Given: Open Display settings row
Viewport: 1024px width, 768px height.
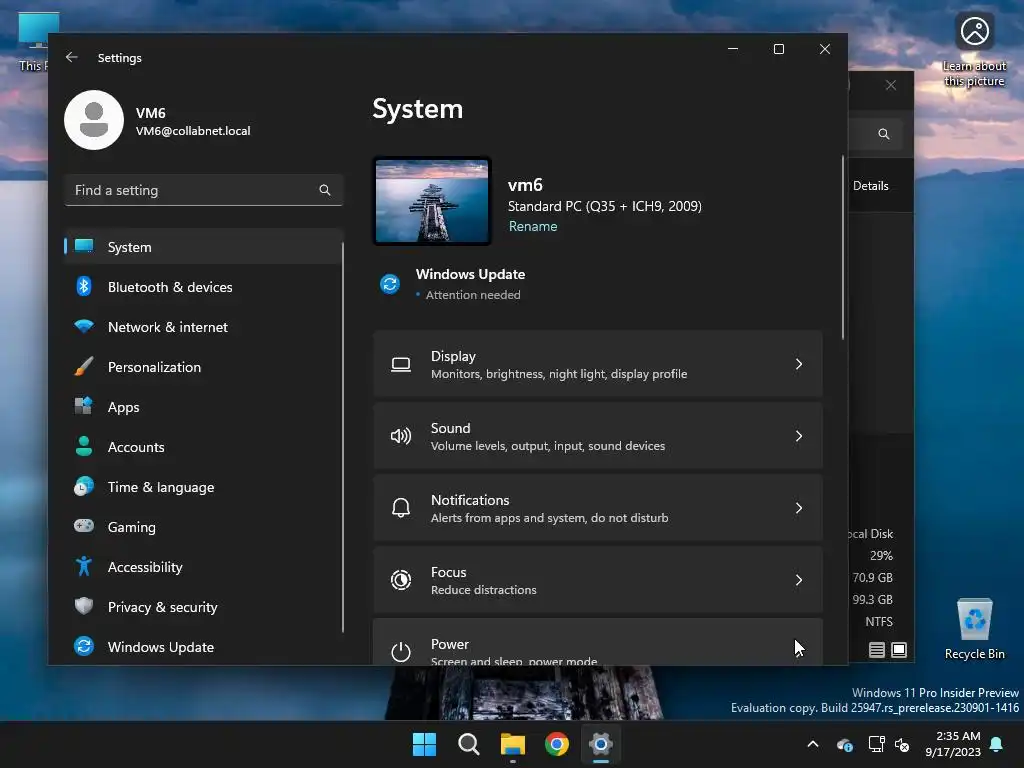Looking at the screenshot, I should coord(598,364).
